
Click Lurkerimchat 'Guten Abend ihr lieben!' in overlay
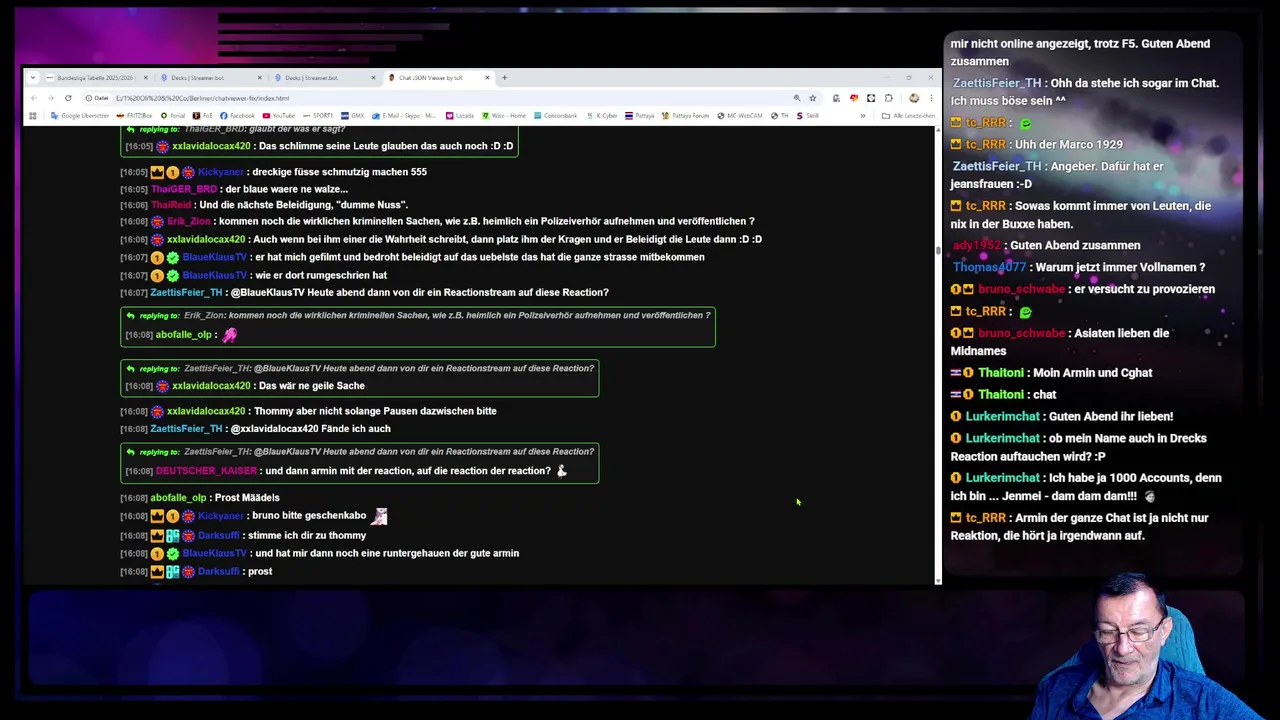point(1111,417)
